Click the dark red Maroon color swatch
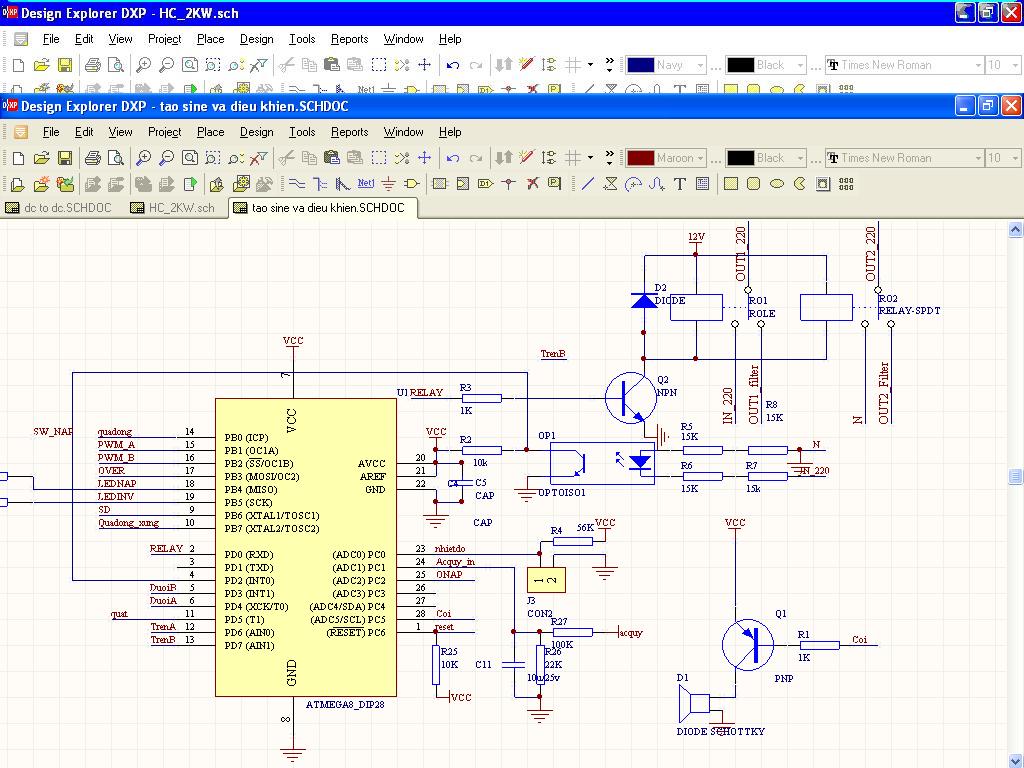Screen dimensions: 1024x768 [x=640, y=158]
